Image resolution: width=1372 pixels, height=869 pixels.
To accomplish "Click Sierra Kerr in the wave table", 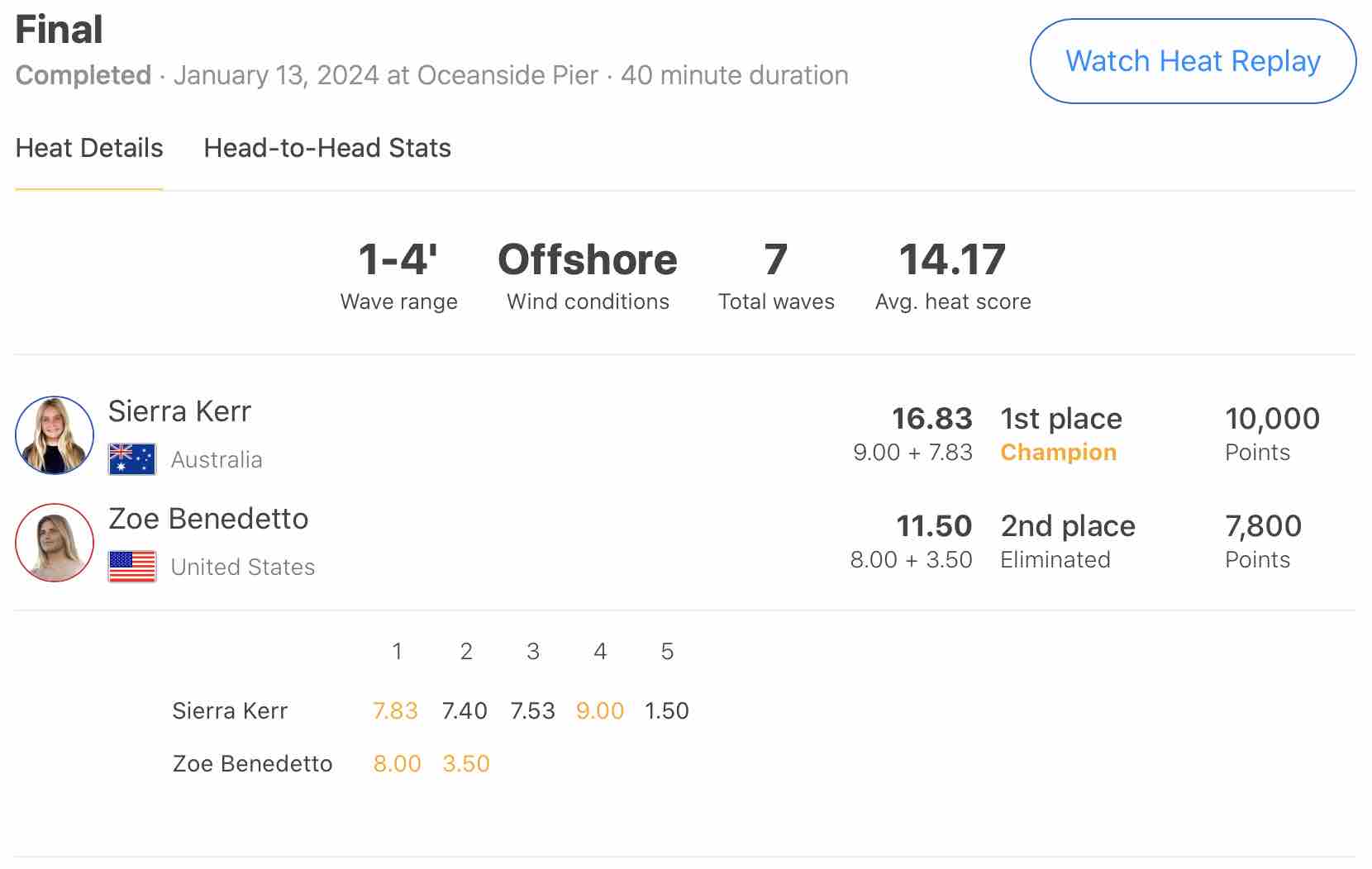I will click(x=230, y=710).
